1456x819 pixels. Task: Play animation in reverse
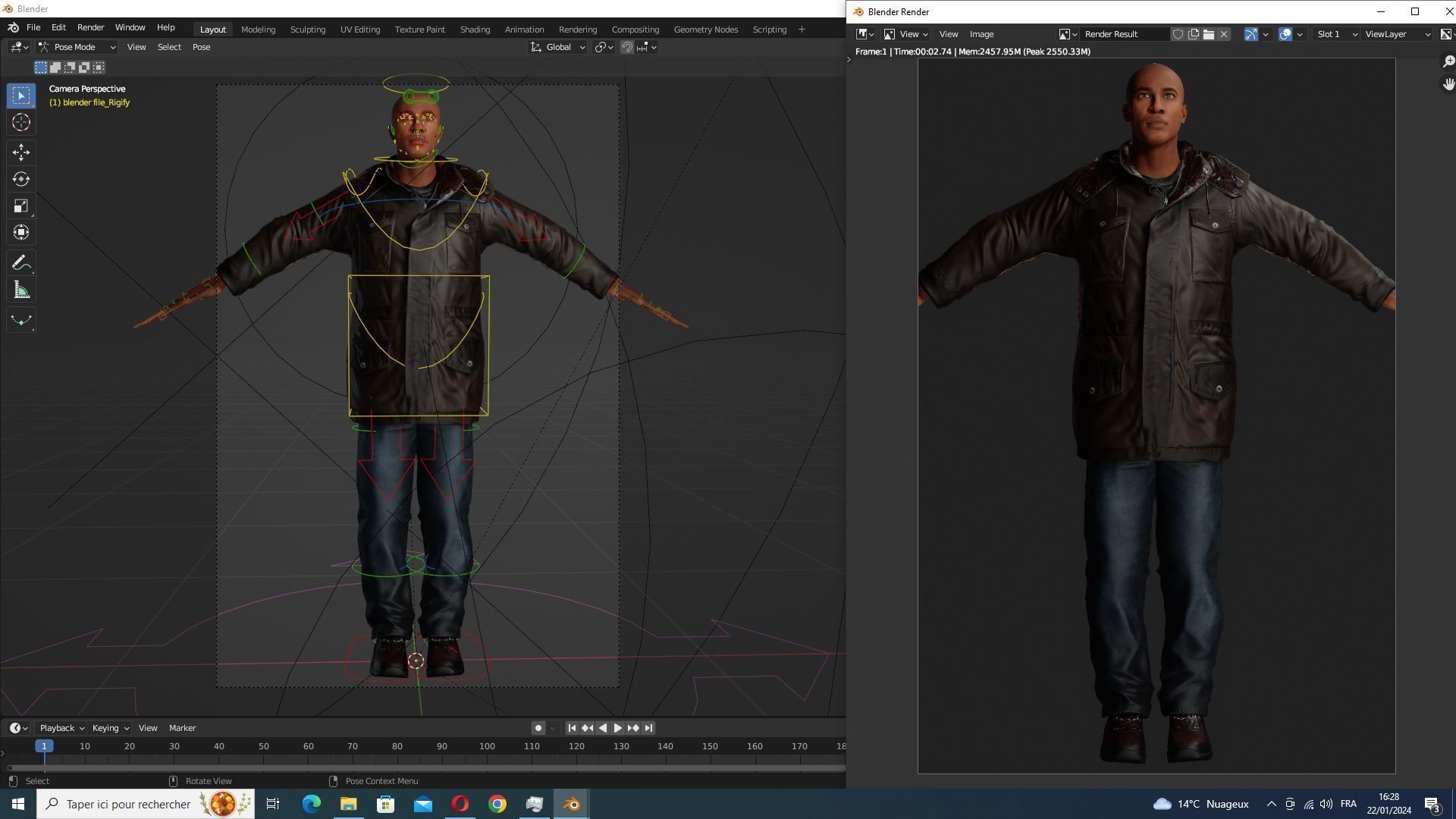pyautogui.click(x=603, y=729)
